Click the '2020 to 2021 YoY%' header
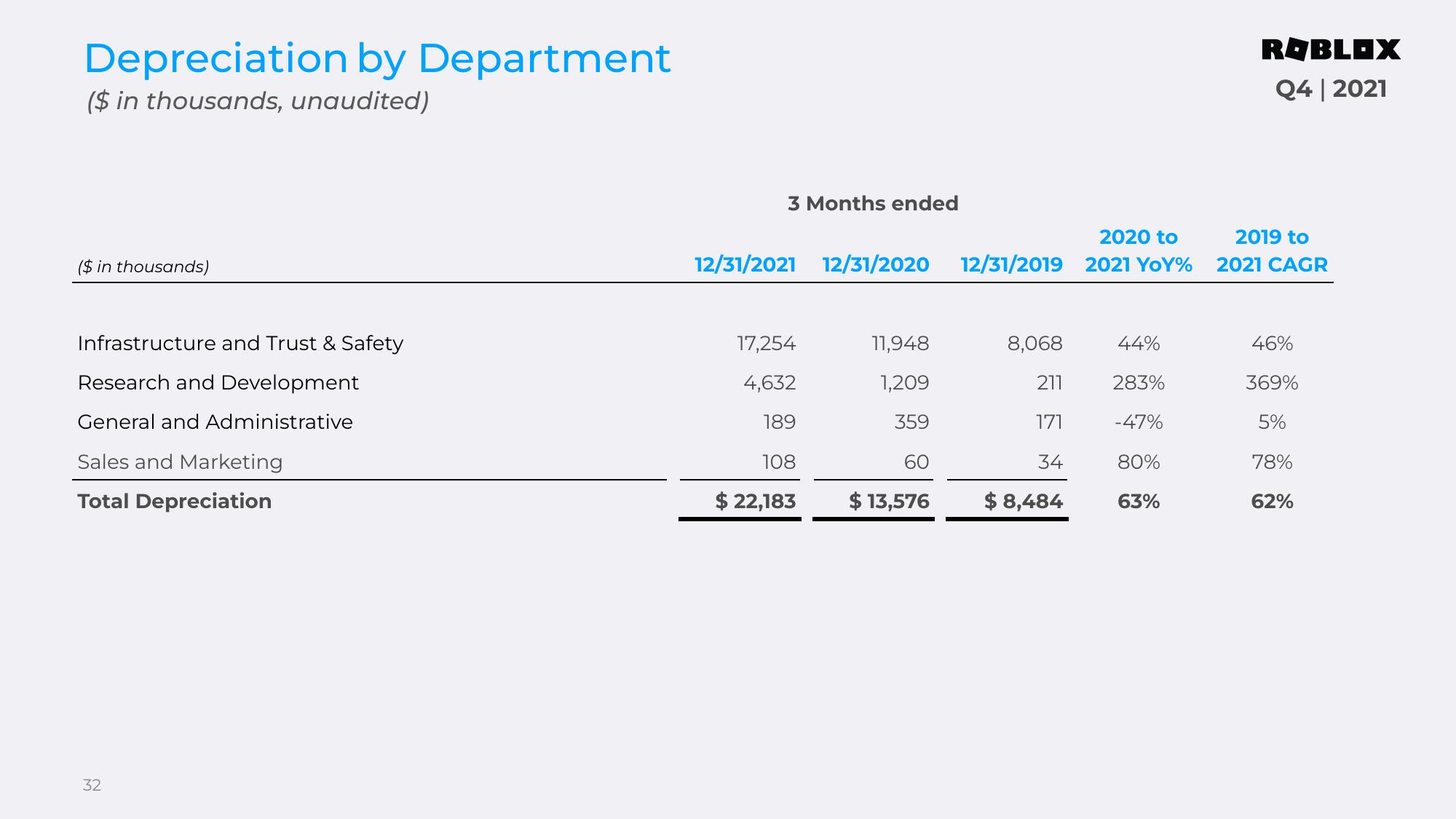1456x819 pixels. (1139, 250)
